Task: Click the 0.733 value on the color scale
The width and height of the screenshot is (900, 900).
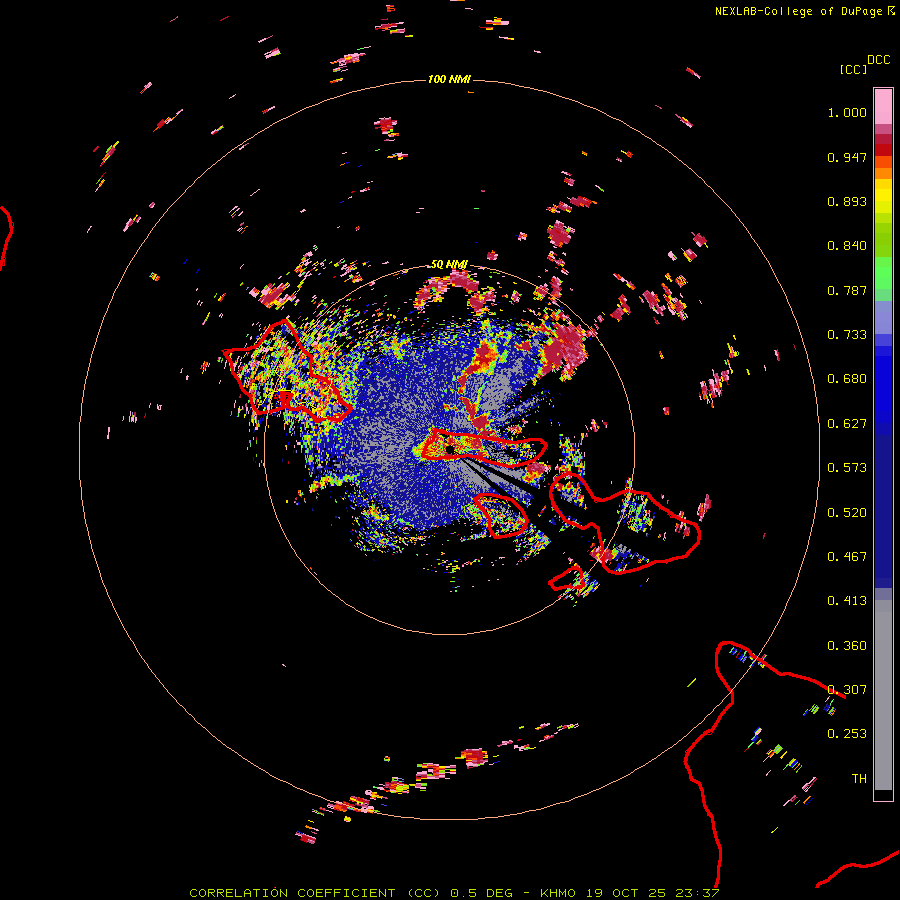Action: [847, 335]
